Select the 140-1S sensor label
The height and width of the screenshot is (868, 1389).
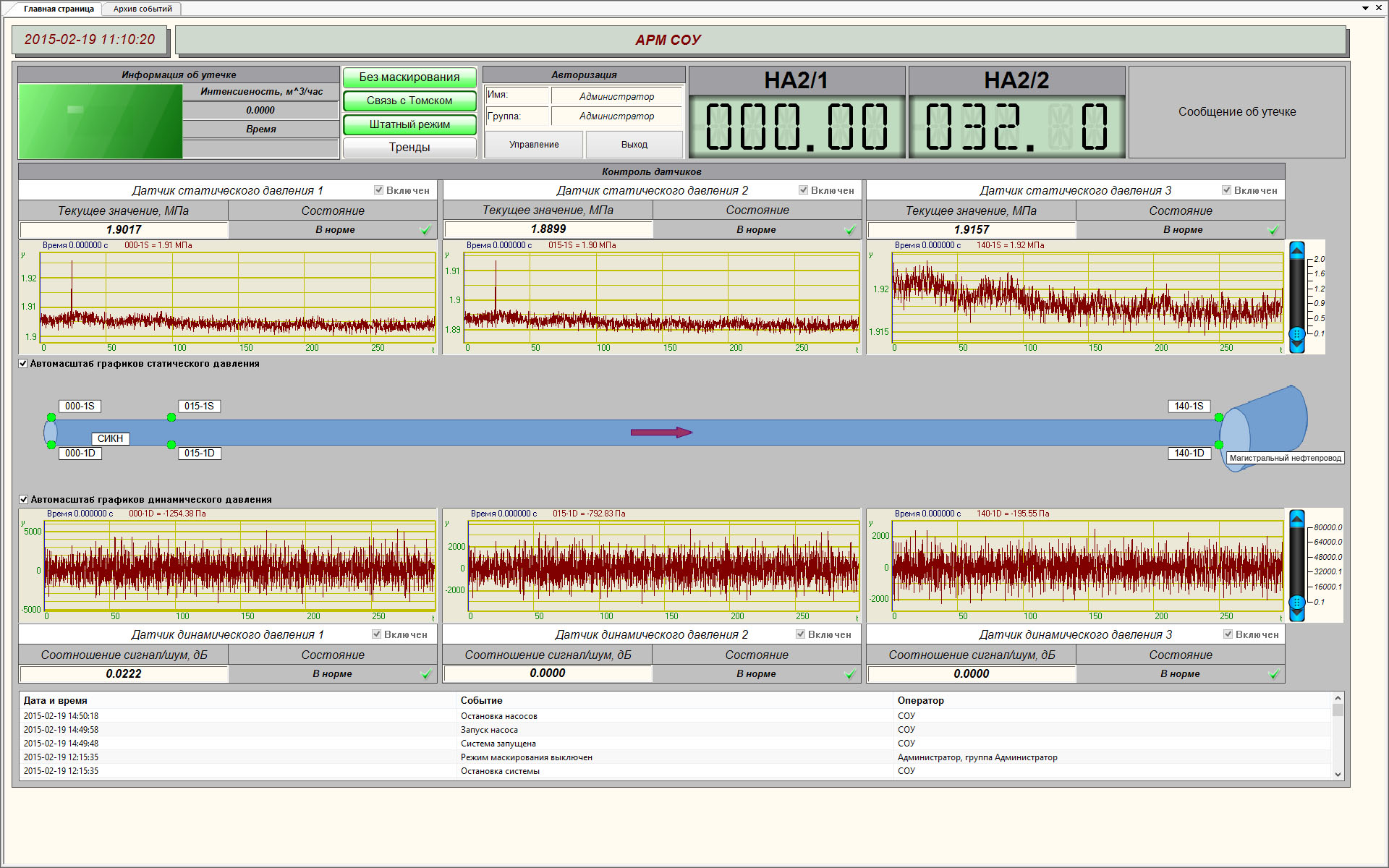tap(1189, 407)
